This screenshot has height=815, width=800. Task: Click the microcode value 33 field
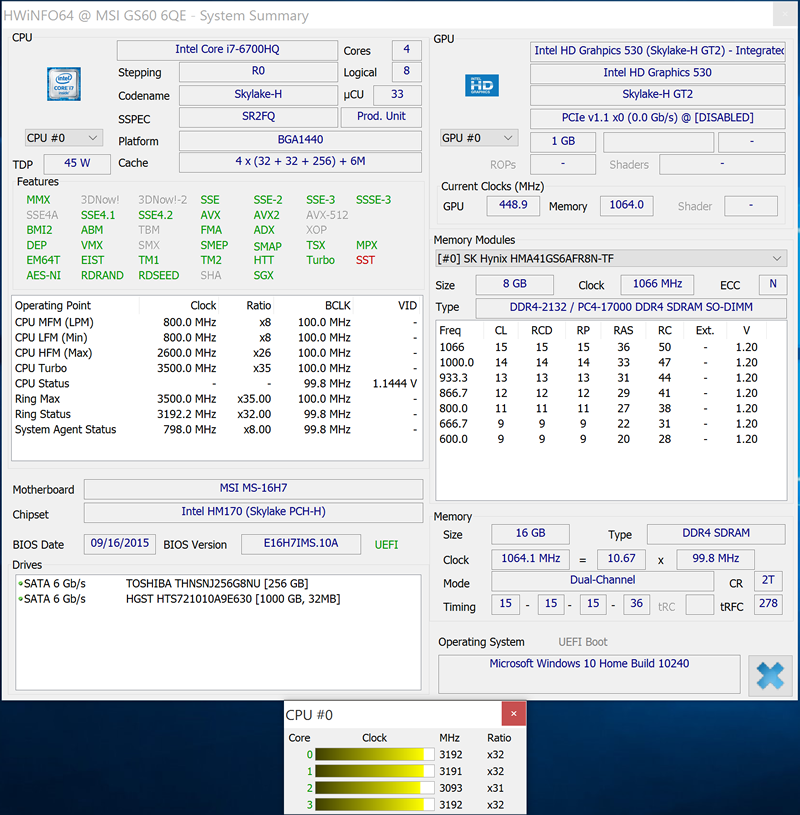point(397,95)
